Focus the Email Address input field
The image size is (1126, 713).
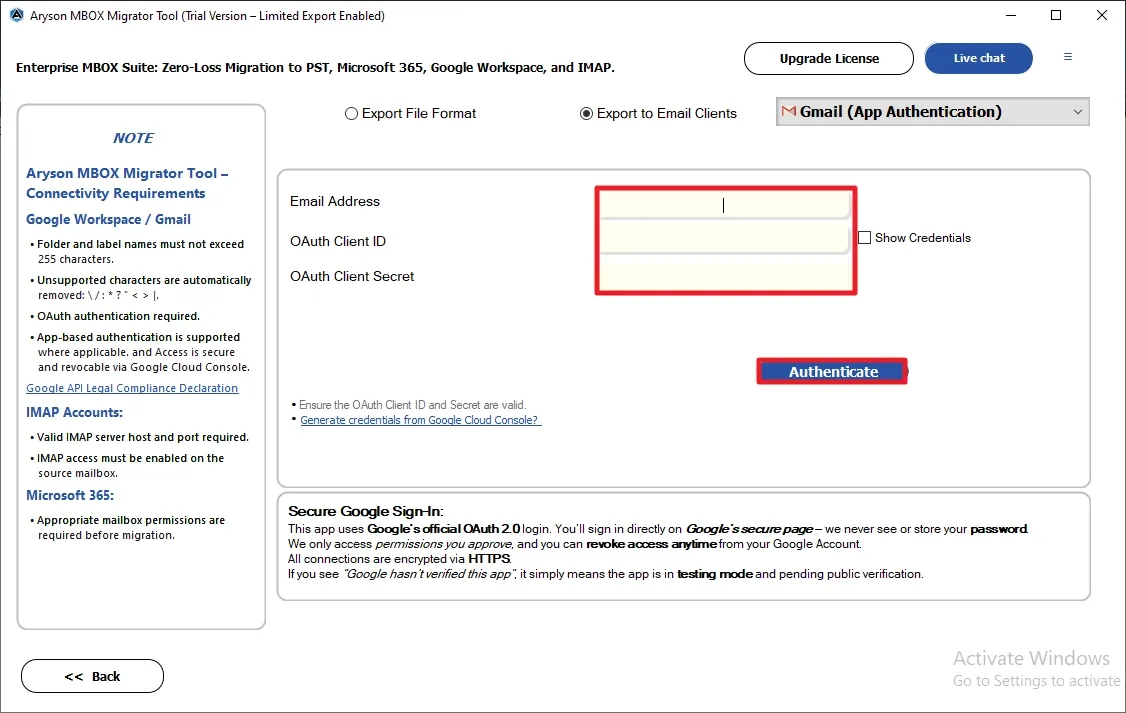(725, 205)
